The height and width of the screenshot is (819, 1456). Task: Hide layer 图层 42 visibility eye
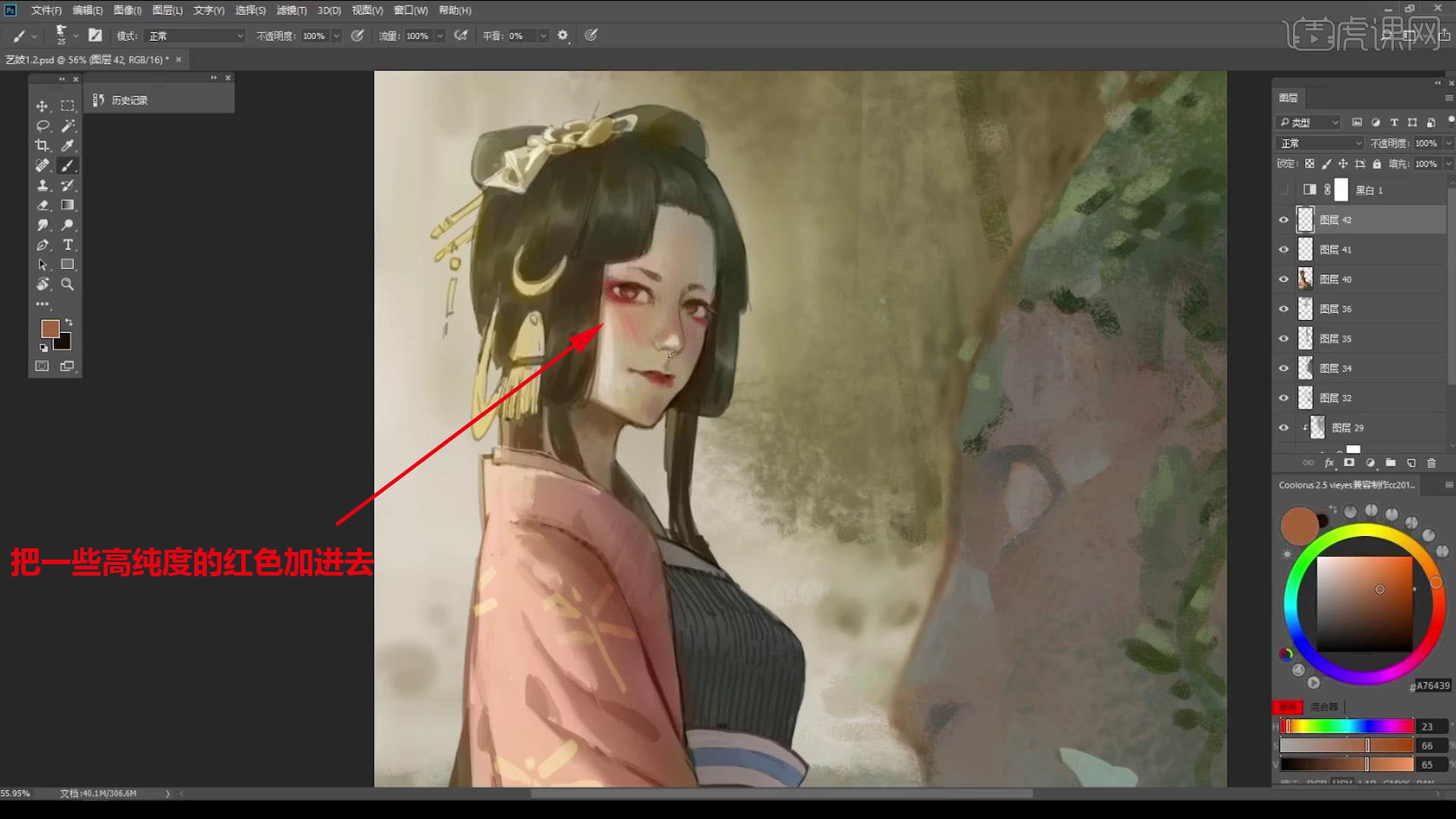1284,220
